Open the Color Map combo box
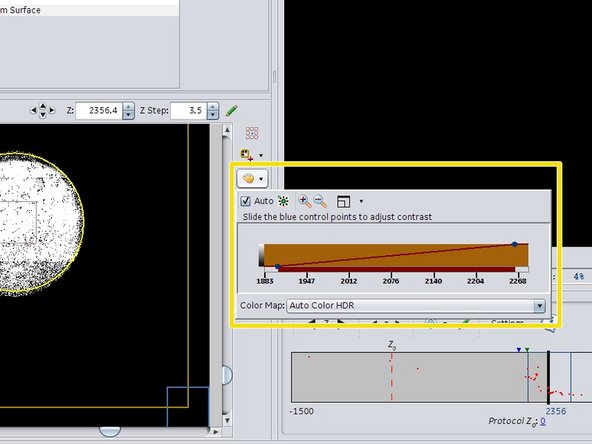 point(416,305)
